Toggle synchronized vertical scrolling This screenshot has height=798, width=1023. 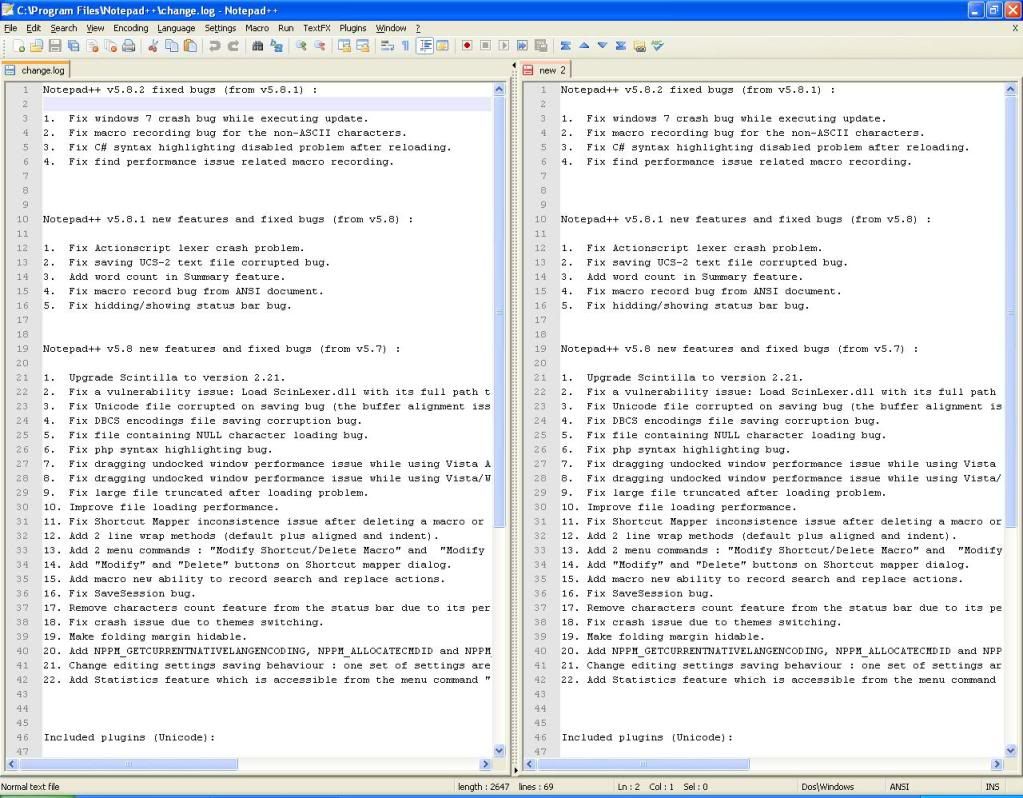coord(344,46)
